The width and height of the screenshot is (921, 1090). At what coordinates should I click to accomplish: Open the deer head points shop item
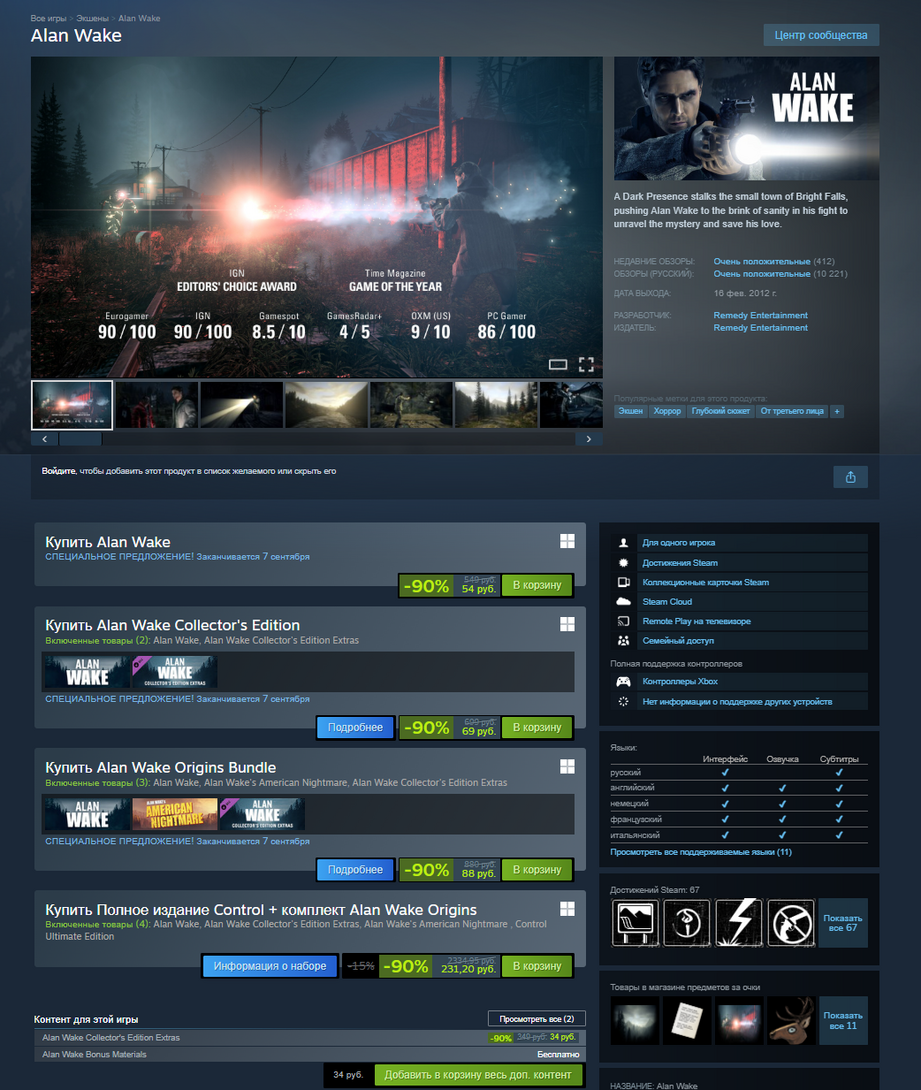791,1020
